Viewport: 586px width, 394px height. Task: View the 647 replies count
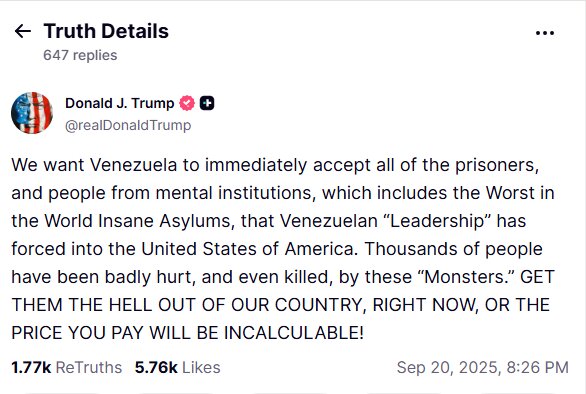80,55
